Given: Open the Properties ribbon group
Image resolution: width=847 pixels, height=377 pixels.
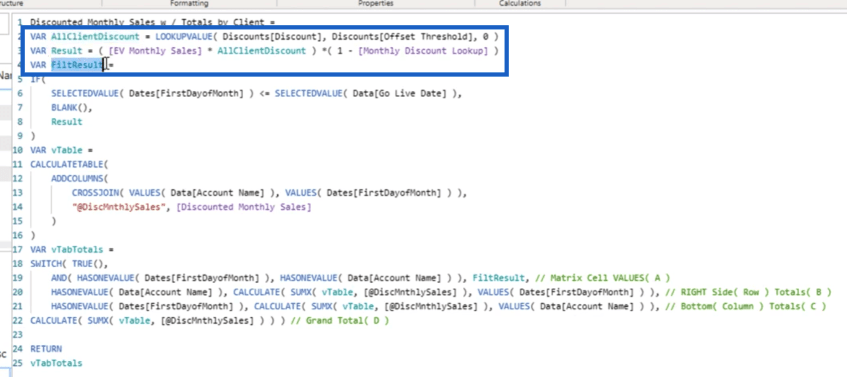Looking at the screenshot, I should (375, 3).
